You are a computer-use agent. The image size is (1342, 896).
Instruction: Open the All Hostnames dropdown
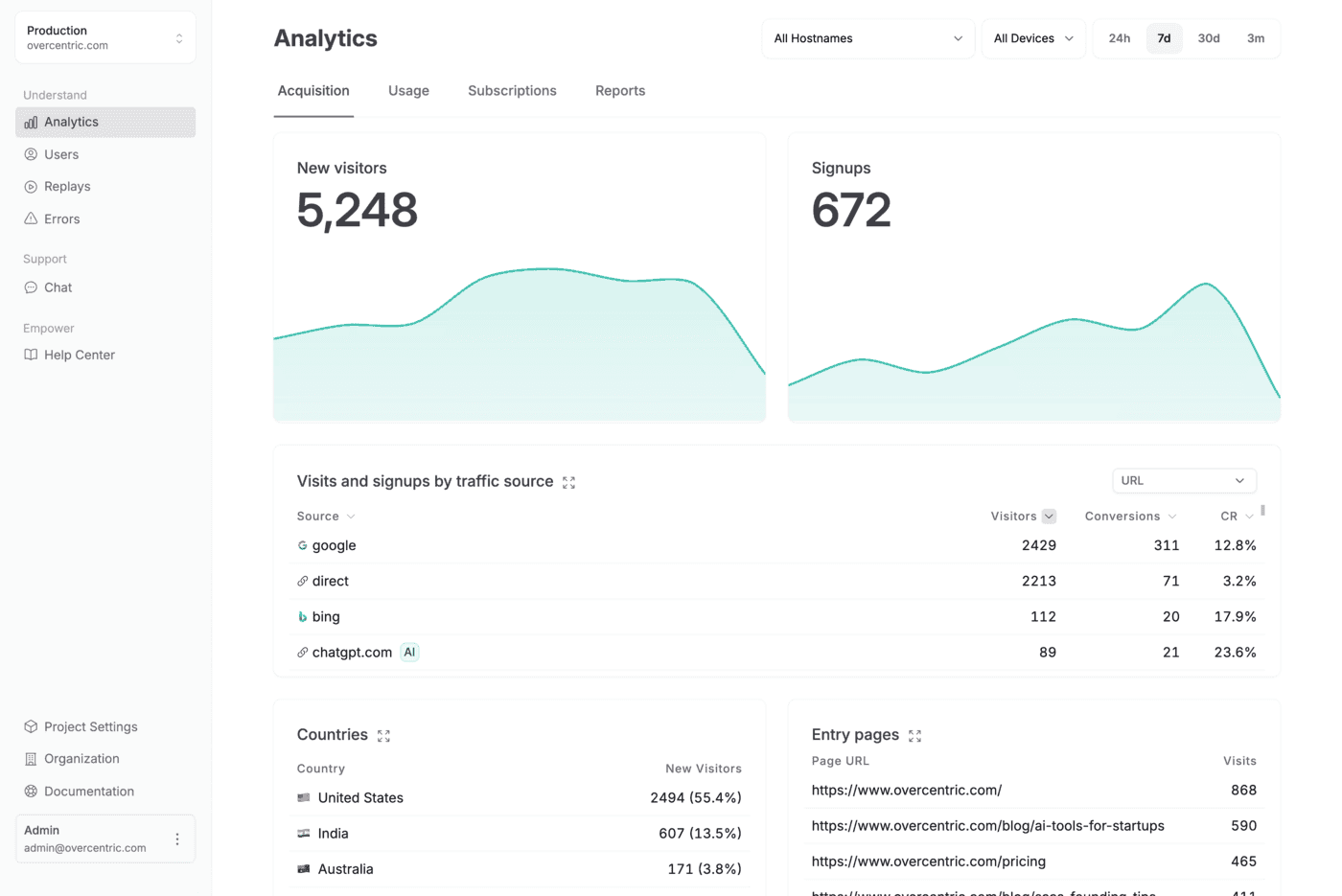click(867, 38)
